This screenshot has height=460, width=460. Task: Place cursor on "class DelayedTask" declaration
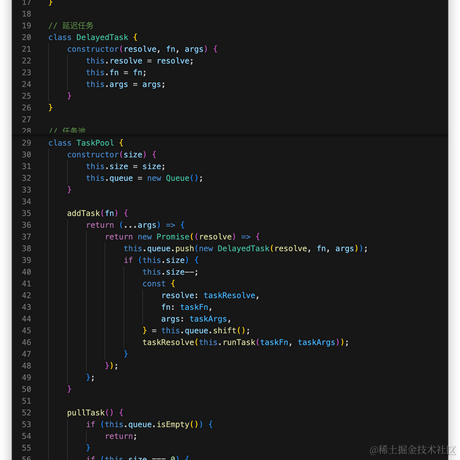93,37
